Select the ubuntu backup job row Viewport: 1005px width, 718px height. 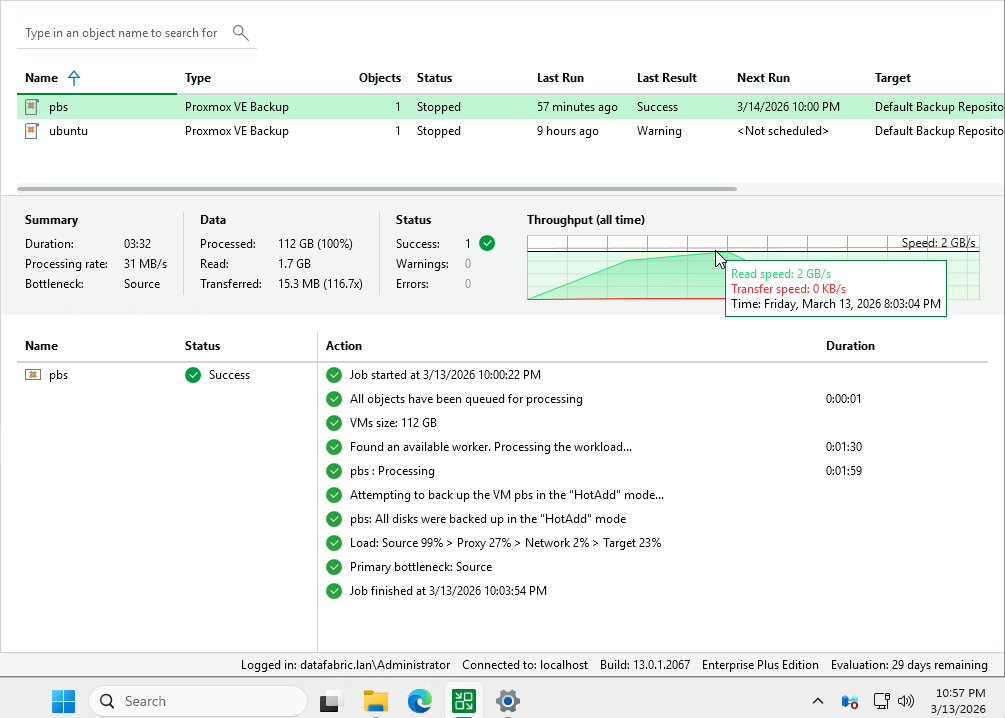pos(511,131)
